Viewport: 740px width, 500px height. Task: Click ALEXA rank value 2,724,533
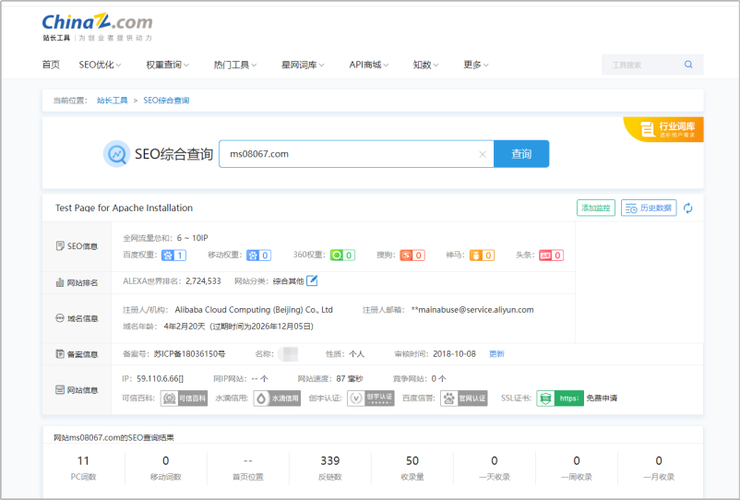pyautogui.click(x=203, y=281)
